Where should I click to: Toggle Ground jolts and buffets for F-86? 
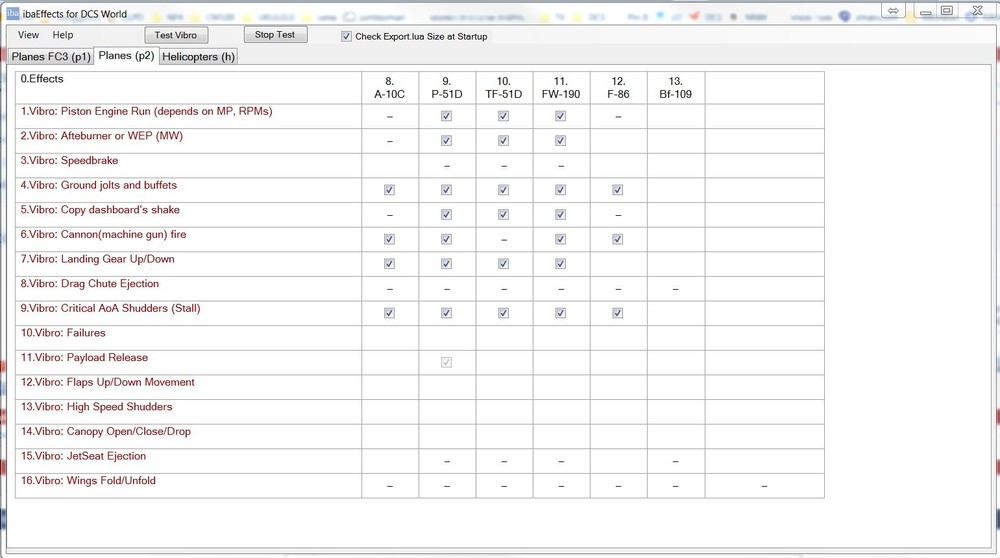click(617, 190)
